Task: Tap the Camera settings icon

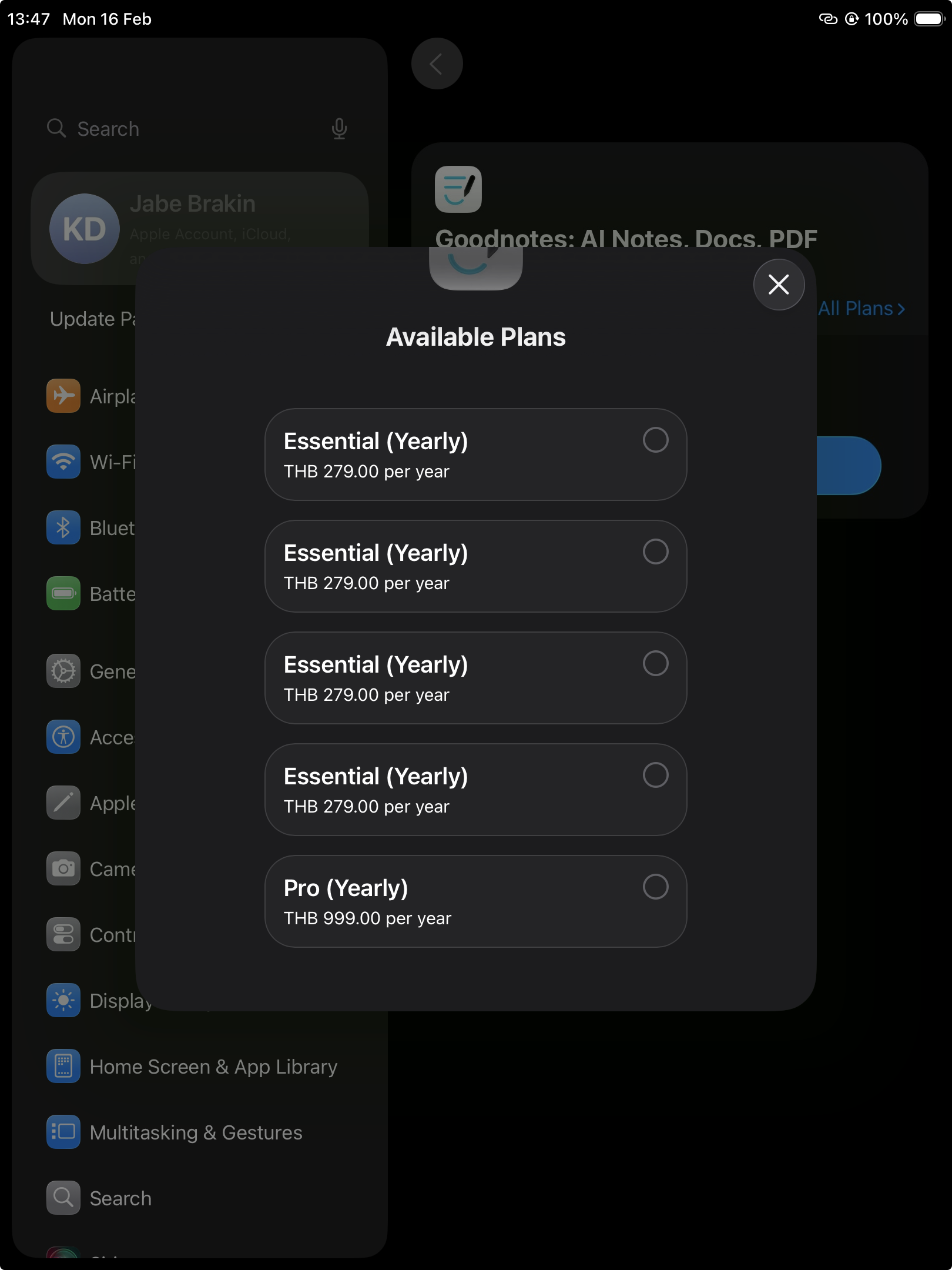Action: [x=63, y=868]
